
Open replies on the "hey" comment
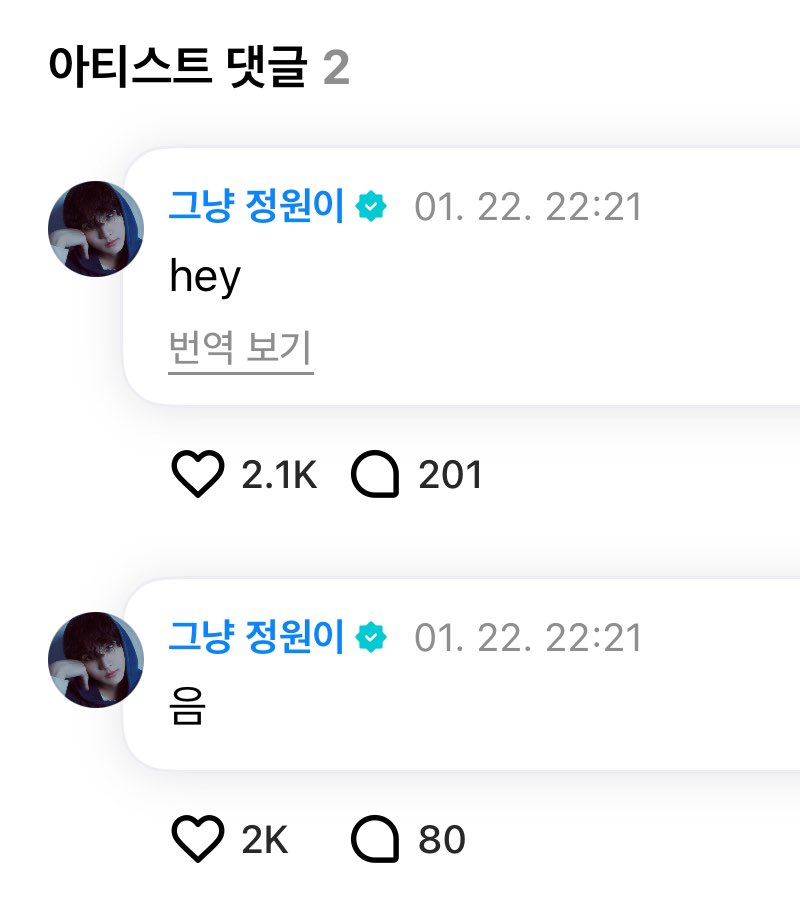375,475
